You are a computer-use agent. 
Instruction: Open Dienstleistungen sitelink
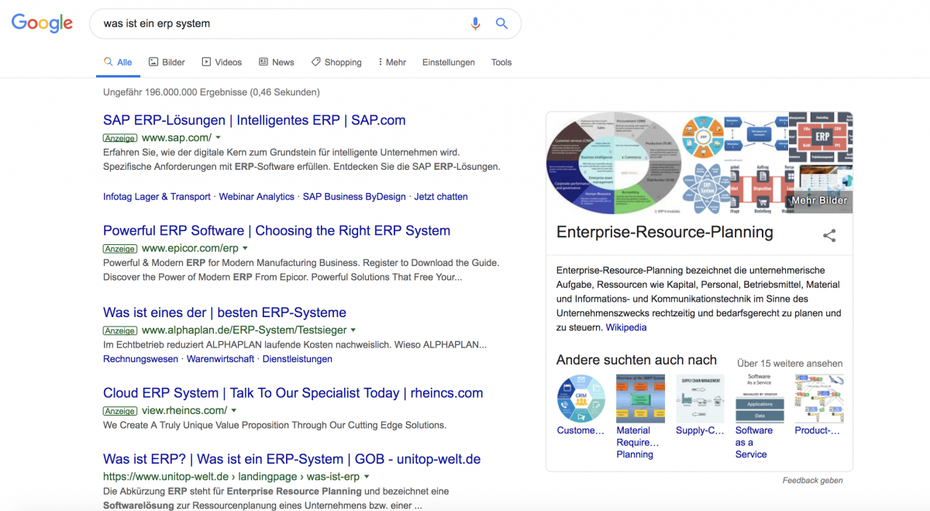pos(297,359)
